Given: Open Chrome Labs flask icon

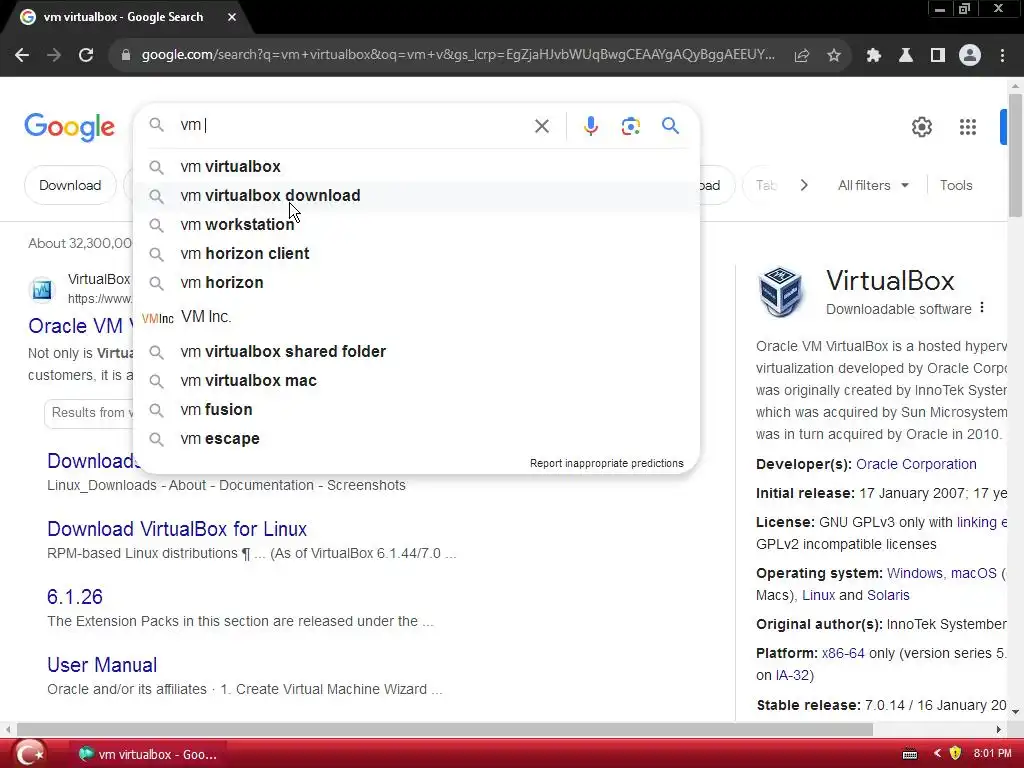Looking at the screenshot, I should coord(906,56).
